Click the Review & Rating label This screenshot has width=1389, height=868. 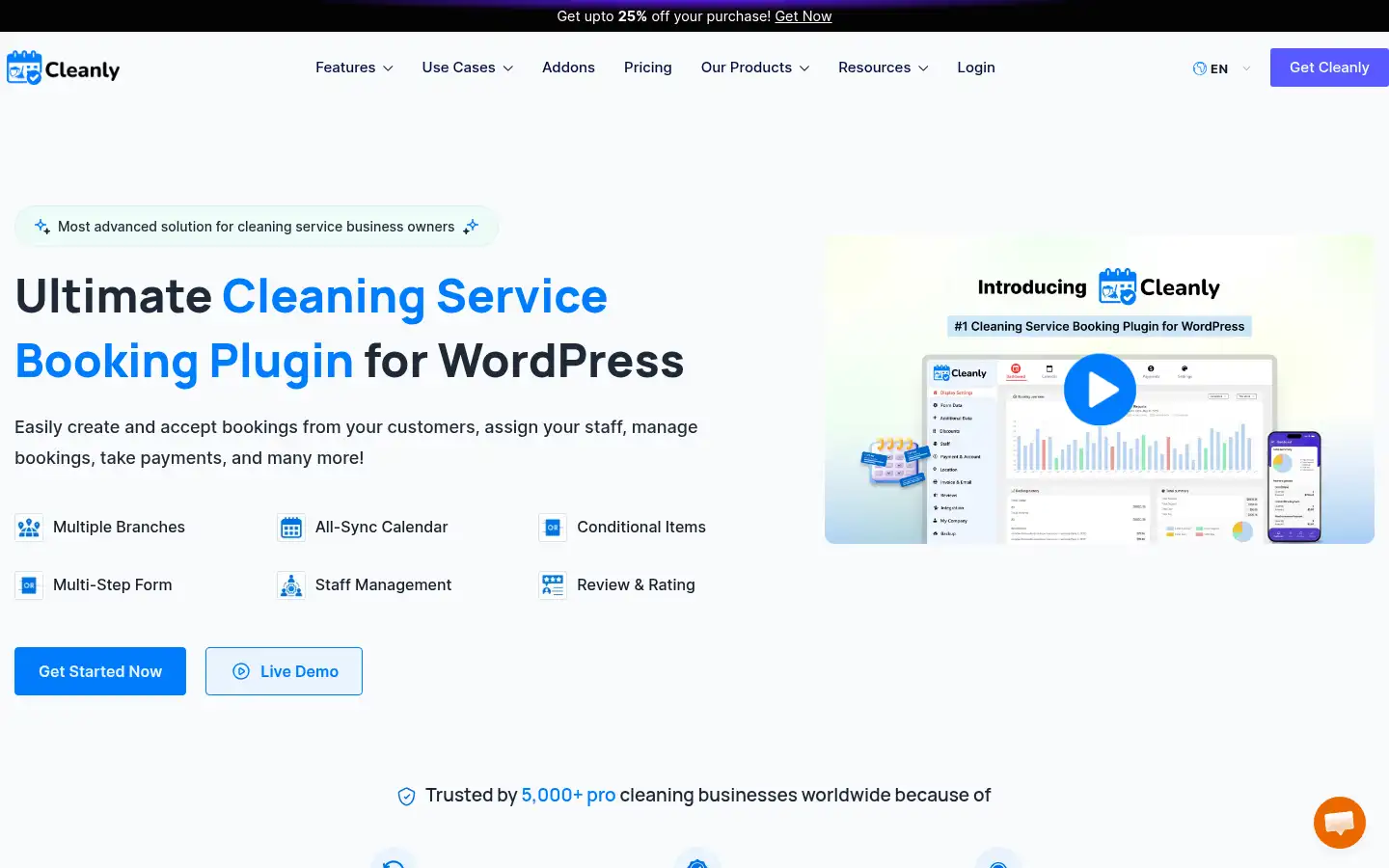636,584
